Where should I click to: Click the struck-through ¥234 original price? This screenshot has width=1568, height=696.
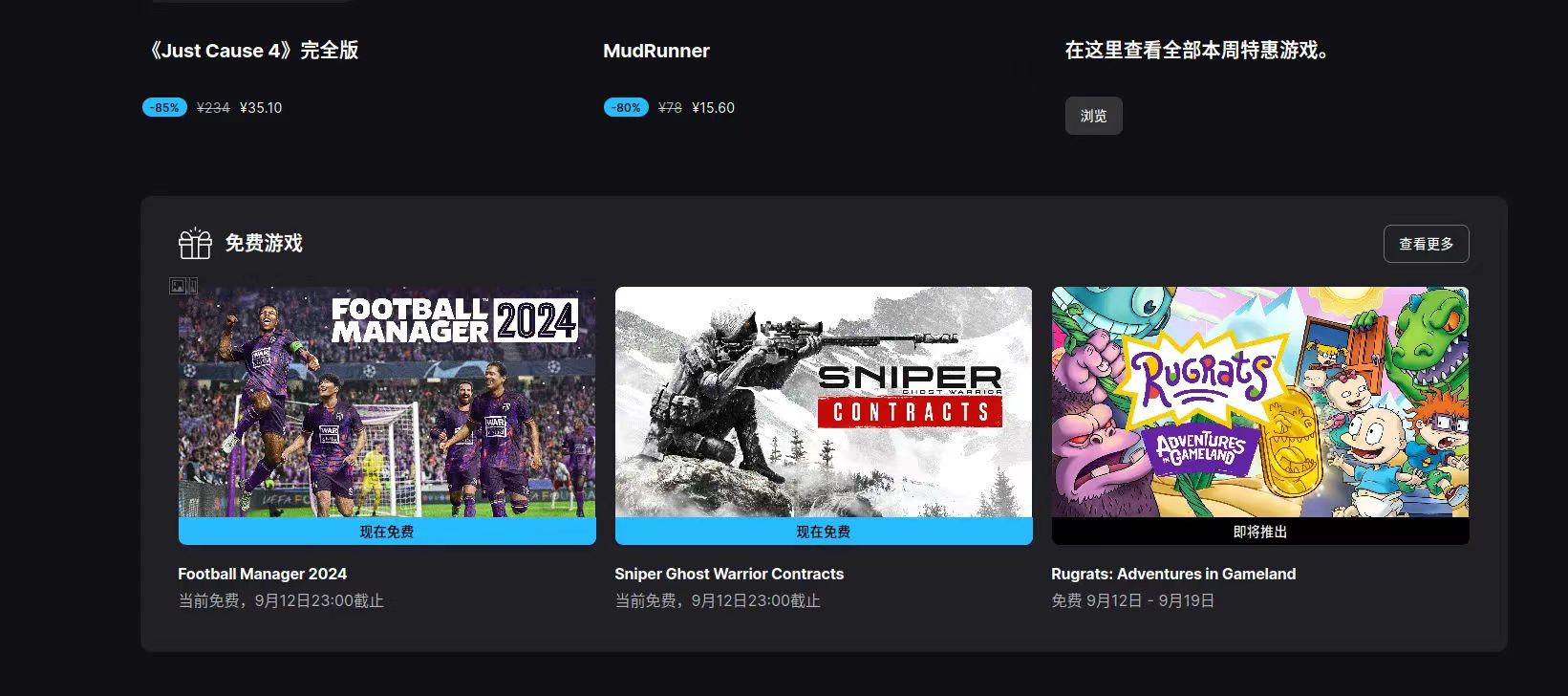tap(213, 108)
